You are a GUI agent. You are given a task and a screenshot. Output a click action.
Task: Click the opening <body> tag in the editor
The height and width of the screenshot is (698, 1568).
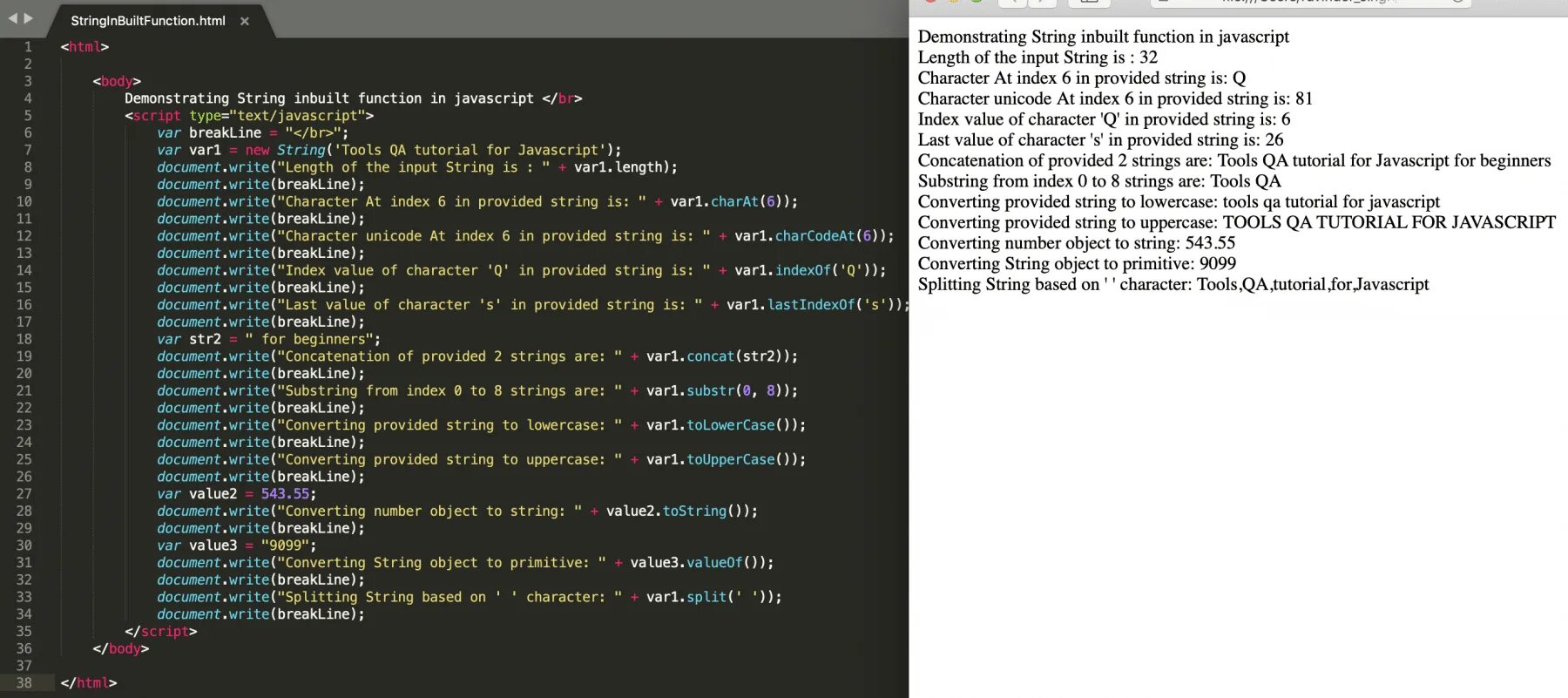coord(117,81)
